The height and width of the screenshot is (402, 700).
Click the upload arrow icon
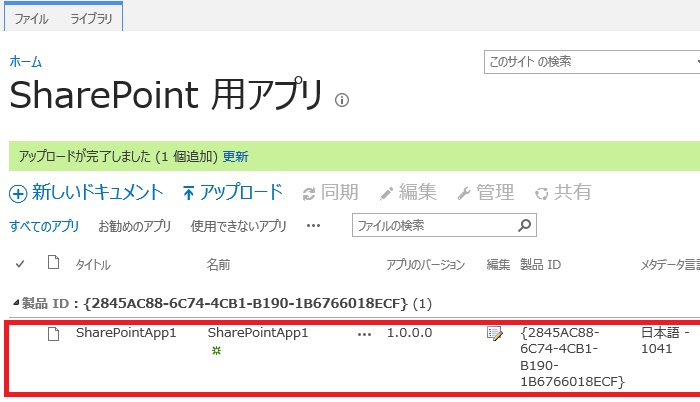[x=188, y=193]
